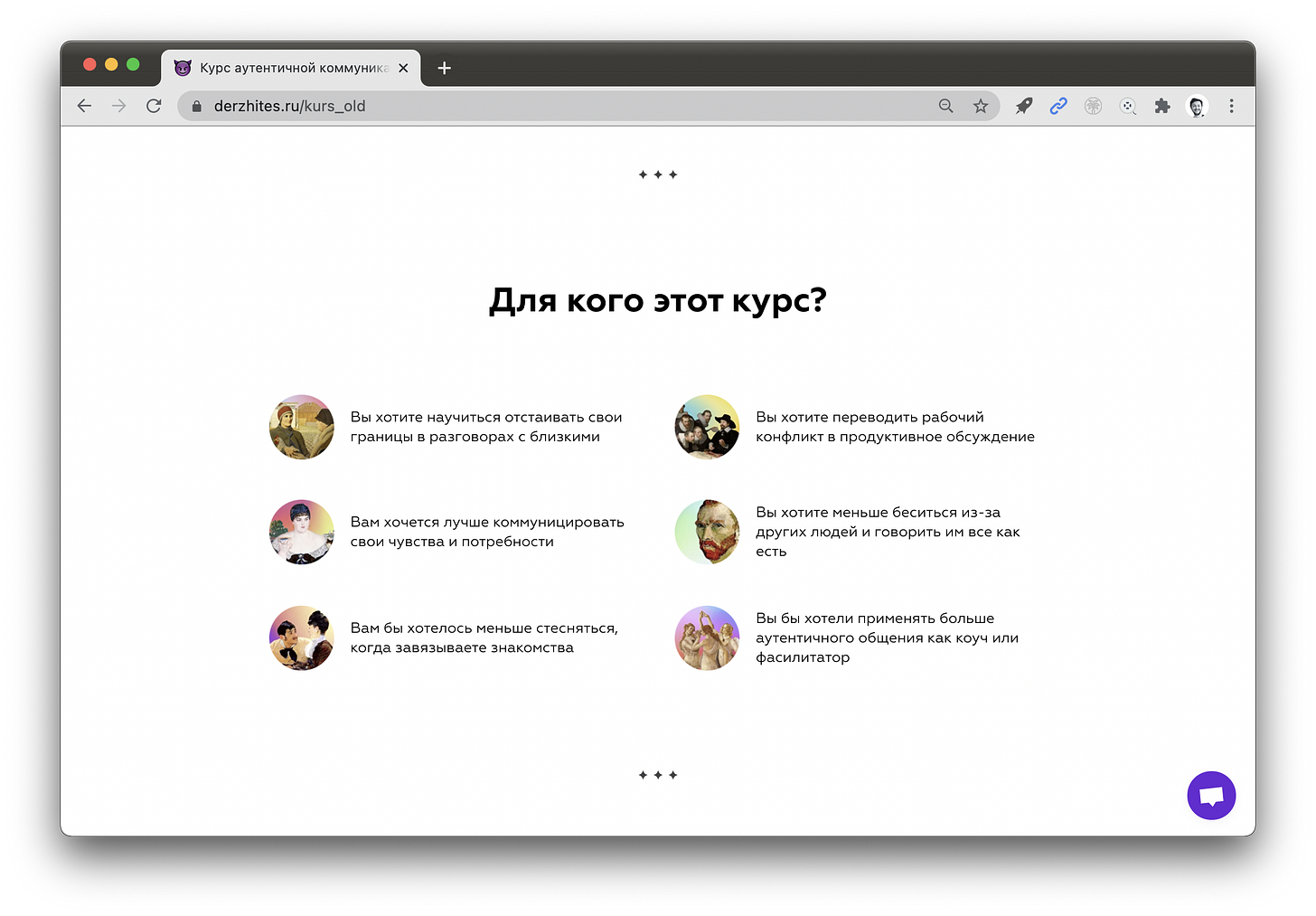Image resolution: width=1316 pixels, height=916 pixels.
Task: Close the Курс аутентичной коммуникации tab
Action: (403, 68)
